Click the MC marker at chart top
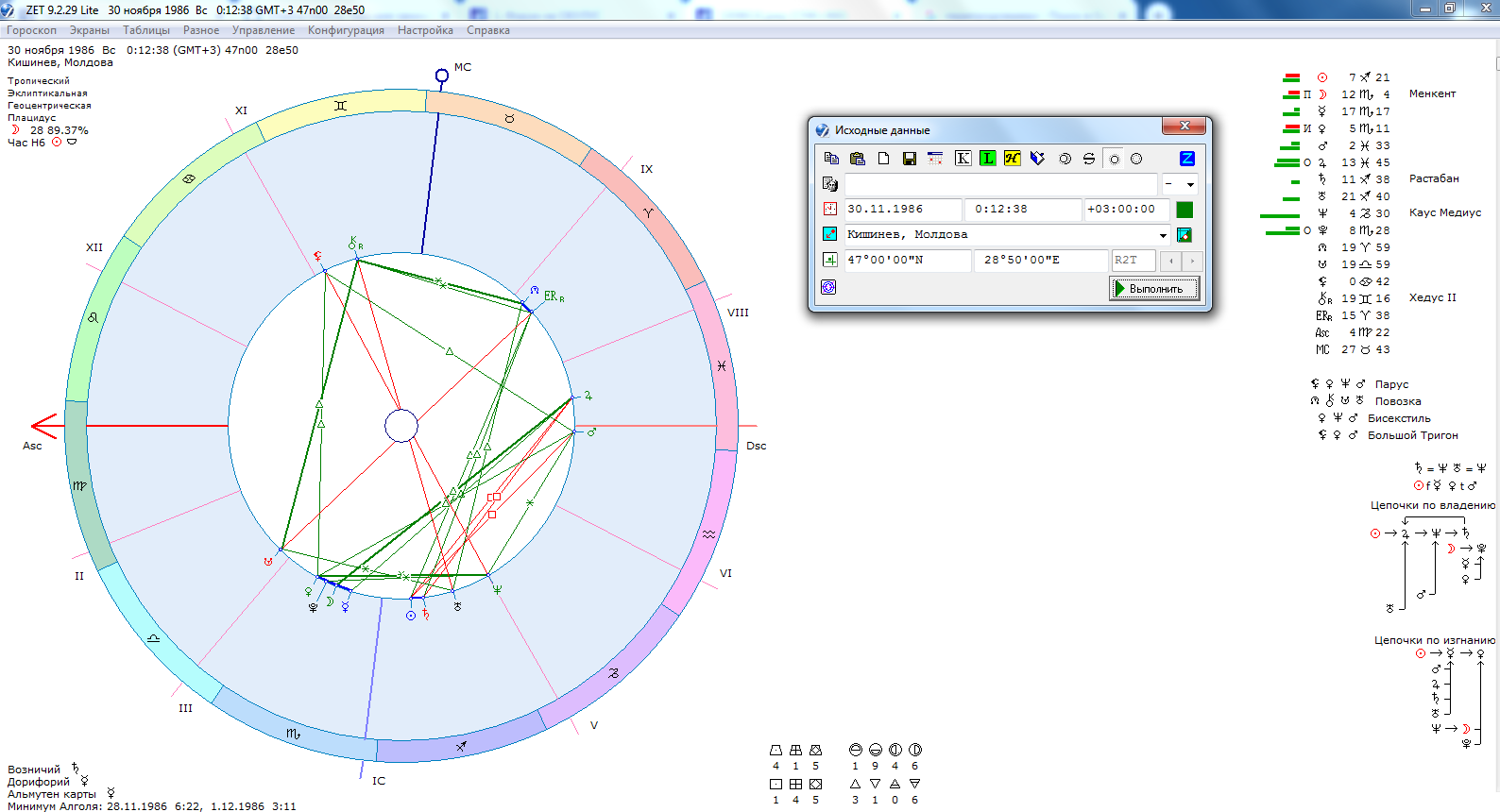The image size is (1500, 812). [442, 75]
